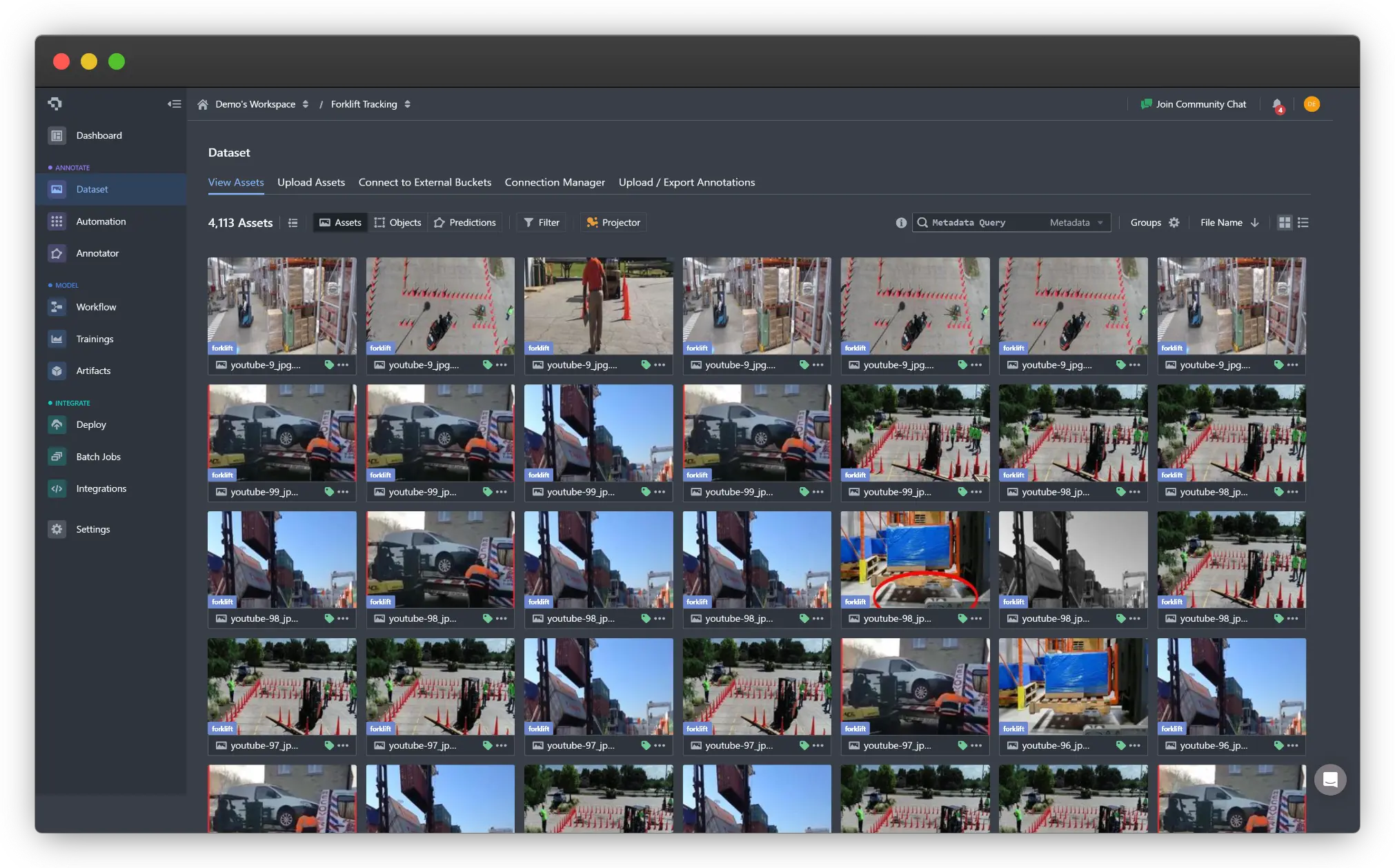The image size is (1395, 868).
Task: Open the support chat bubble
Action: coord(1330,780)
